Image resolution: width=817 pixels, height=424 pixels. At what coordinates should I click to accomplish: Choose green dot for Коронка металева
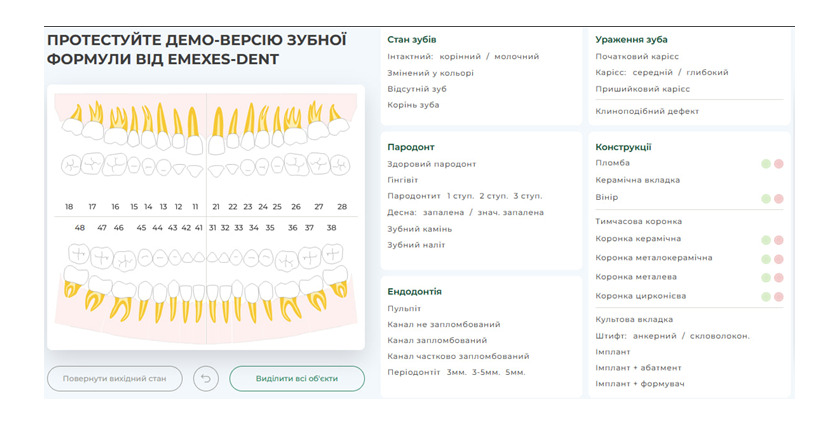(766, 277)
